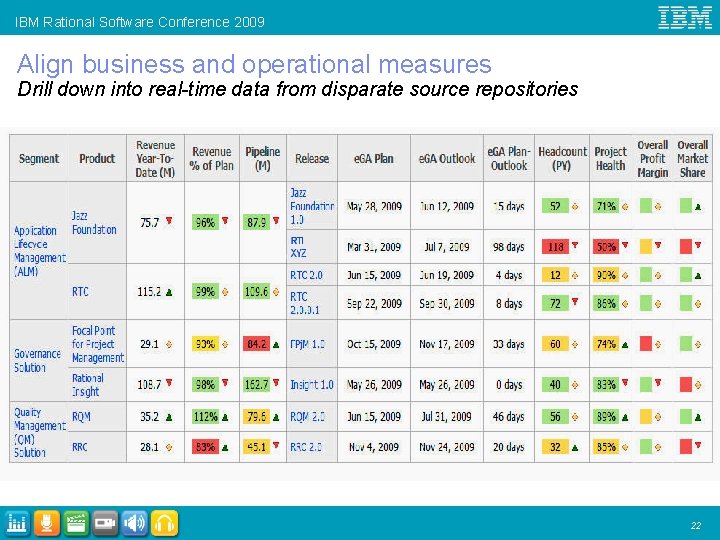Screen dimensions: 720x540
Task: Click the red 83% revenue of plan cell
Action: coord(205,447)
